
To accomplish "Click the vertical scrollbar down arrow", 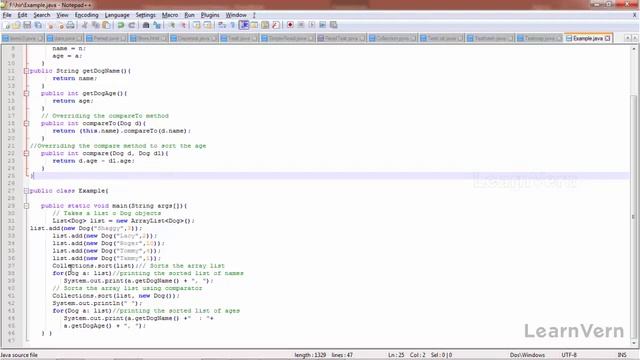I will click(633, 343).
